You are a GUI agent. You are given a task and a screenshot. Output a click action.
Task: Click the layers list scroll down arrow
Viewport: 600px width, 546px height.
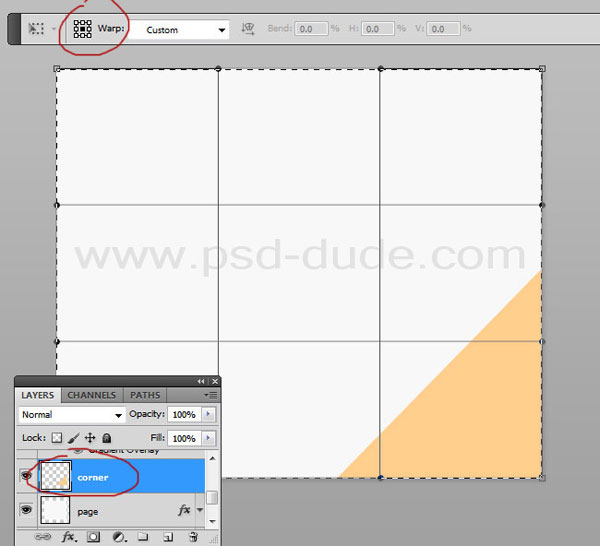[x=212, y=521]
